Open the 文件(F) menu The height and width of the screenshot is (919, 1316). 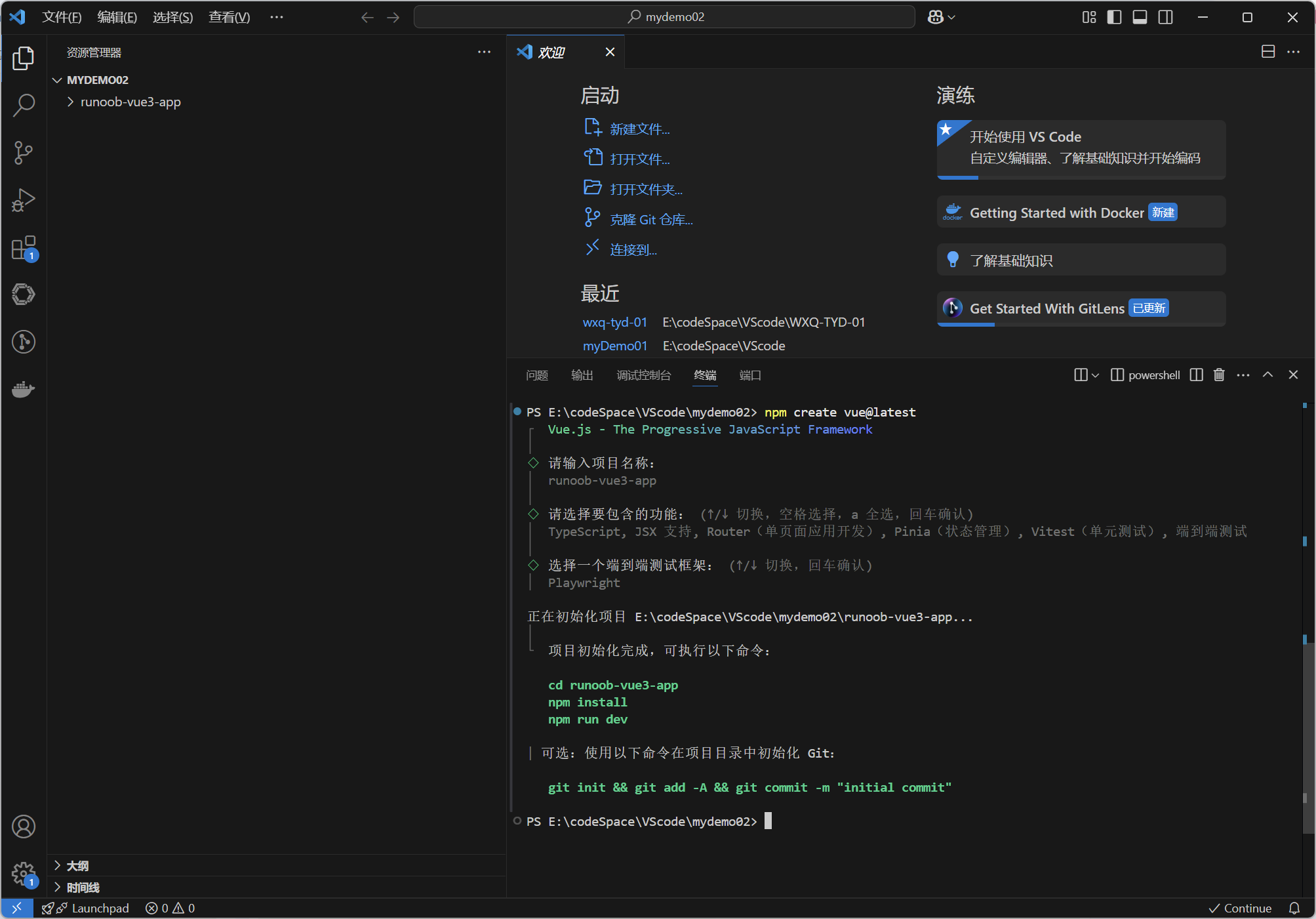(x=62, y=17)
